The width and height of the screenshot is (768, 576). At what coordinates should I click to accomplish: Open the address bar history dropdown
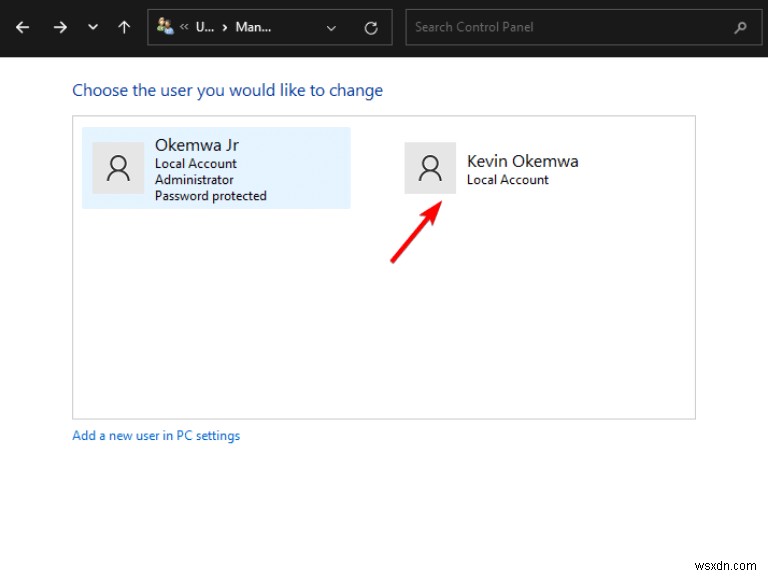(331, 28)
